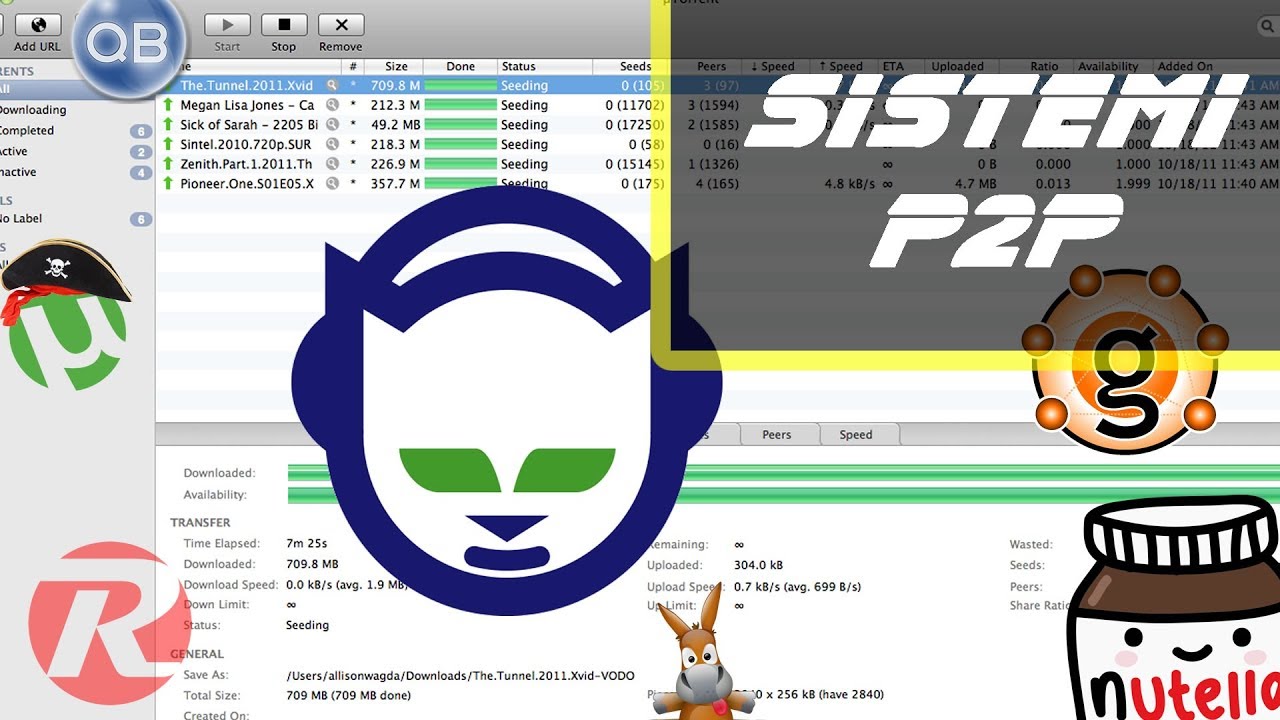Click the Save As path text
Viewport: 1280px width, 720px height.
pyautogui.click(x=460, y=675)
